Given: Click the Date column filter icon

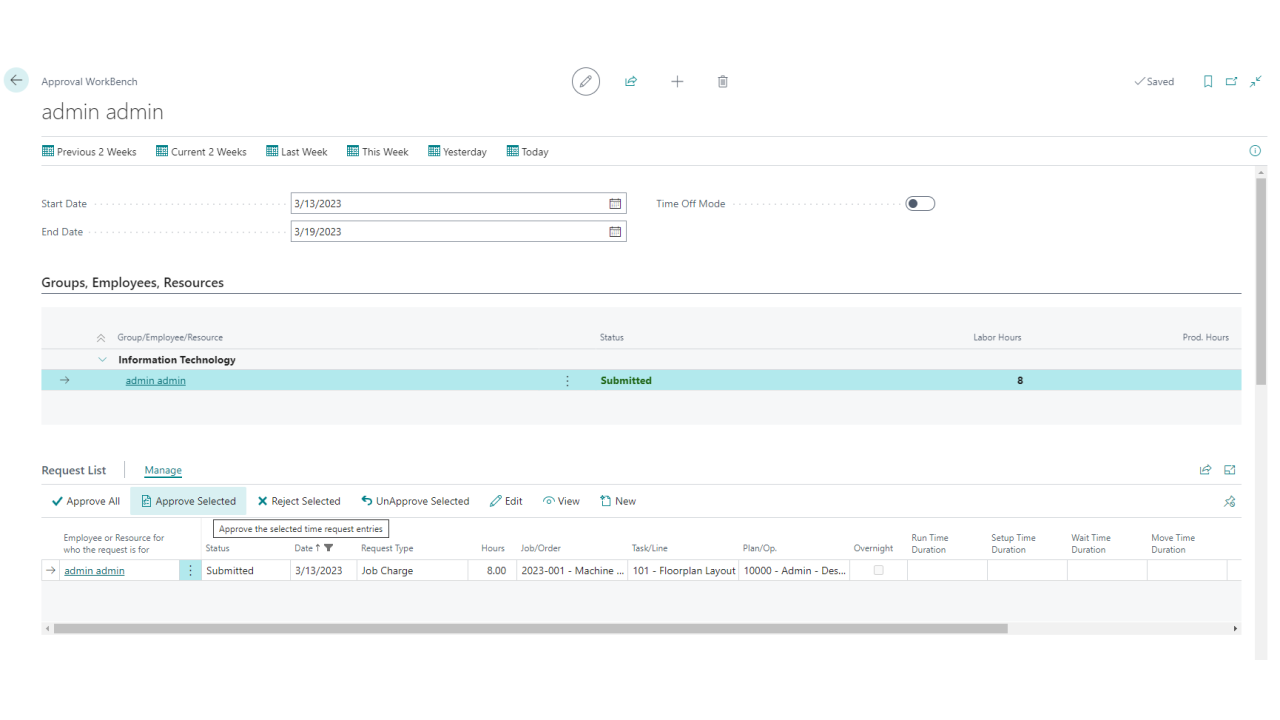Looking at the screenshot, I should 329,548.
